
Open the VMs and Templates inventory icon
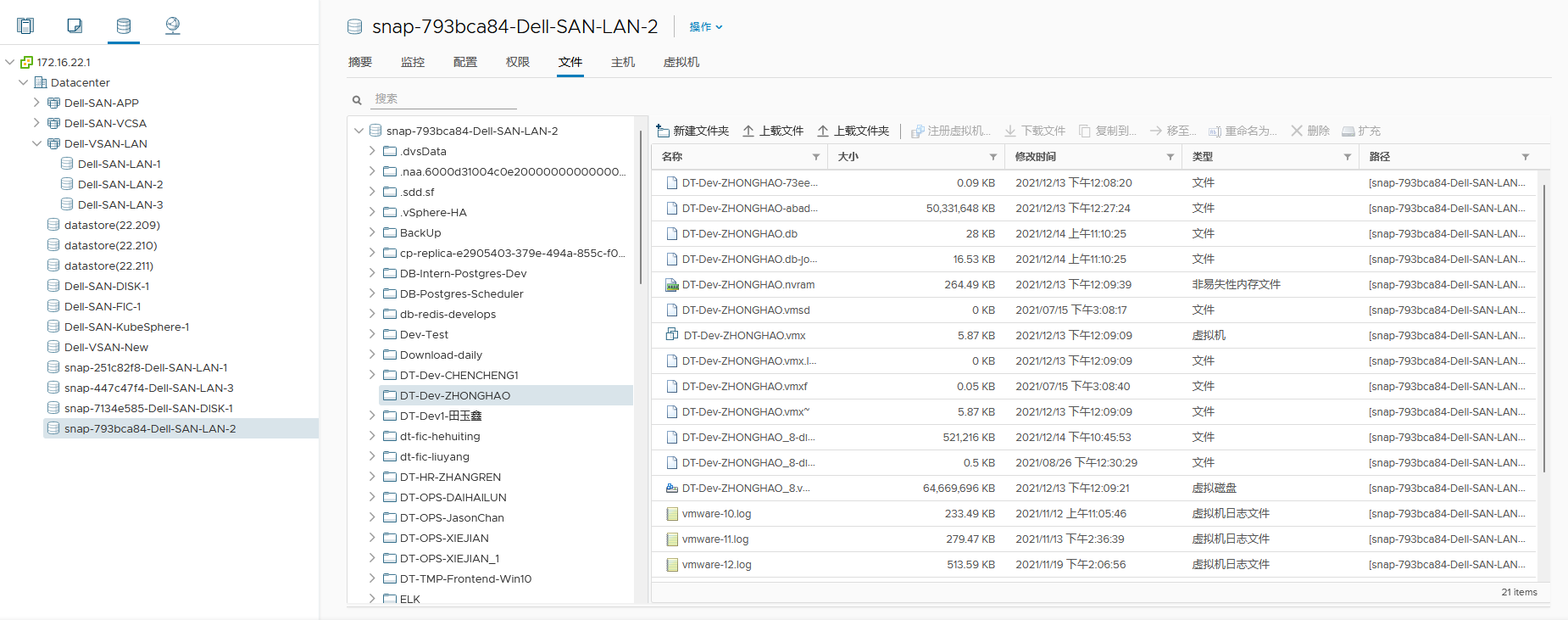[x=75, y=25]
